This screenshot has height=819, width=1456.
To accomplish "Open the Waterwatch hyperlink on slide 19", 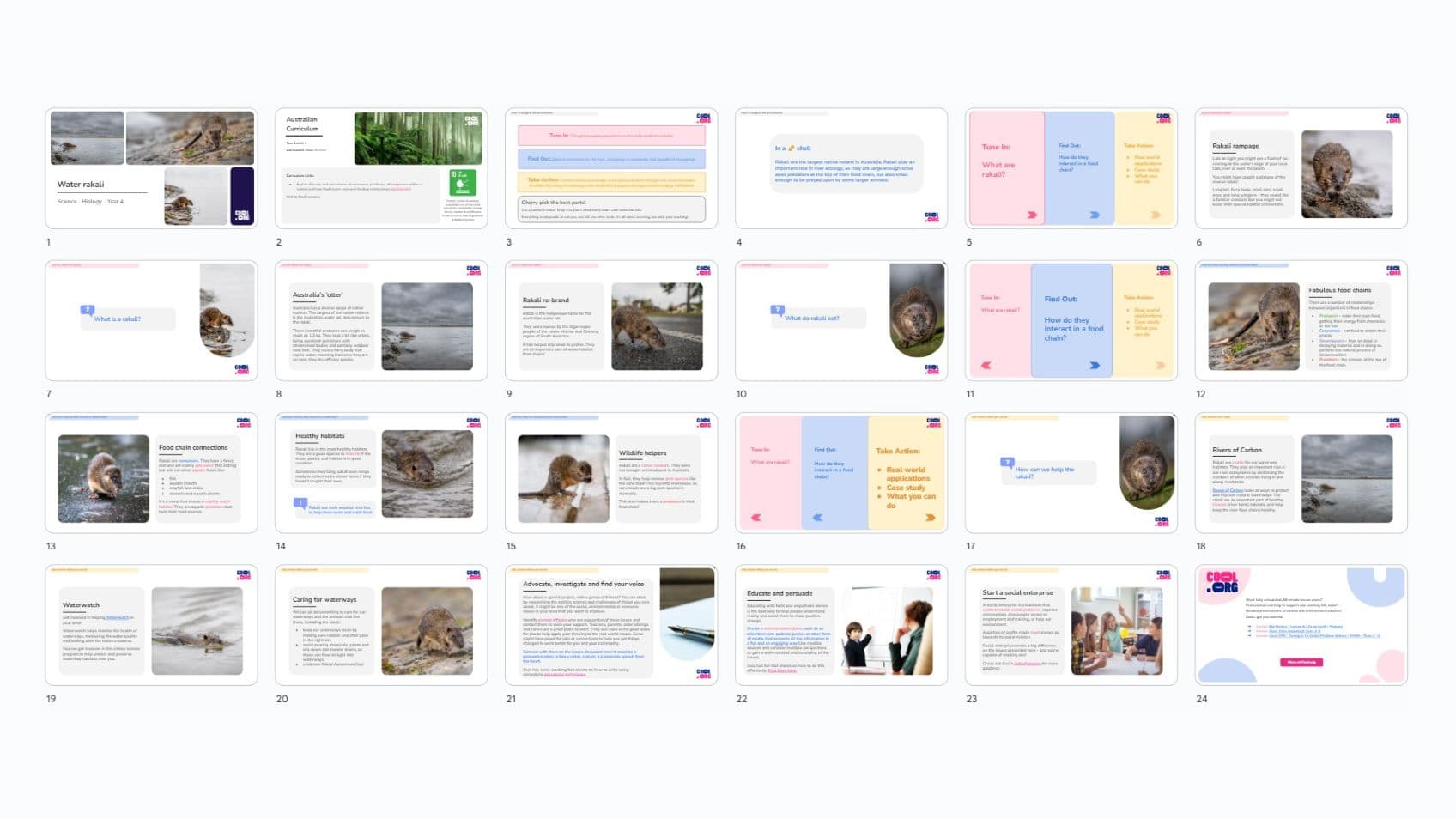I will tap(118, 618).
